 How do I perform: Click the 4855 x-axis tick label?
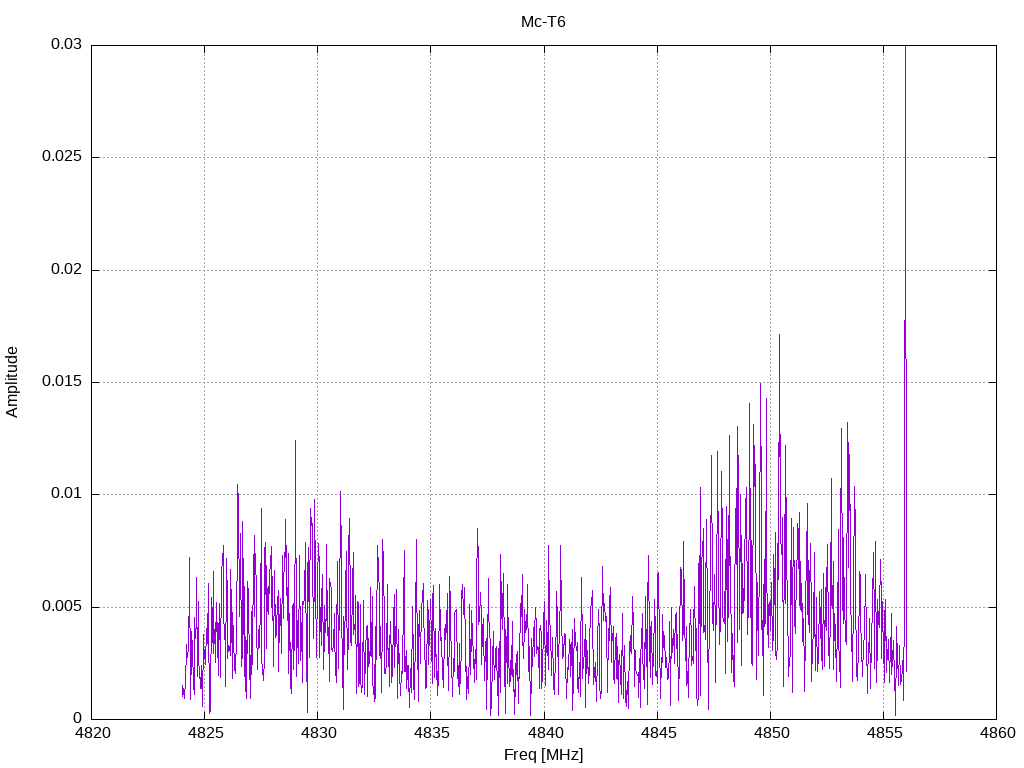884,733
